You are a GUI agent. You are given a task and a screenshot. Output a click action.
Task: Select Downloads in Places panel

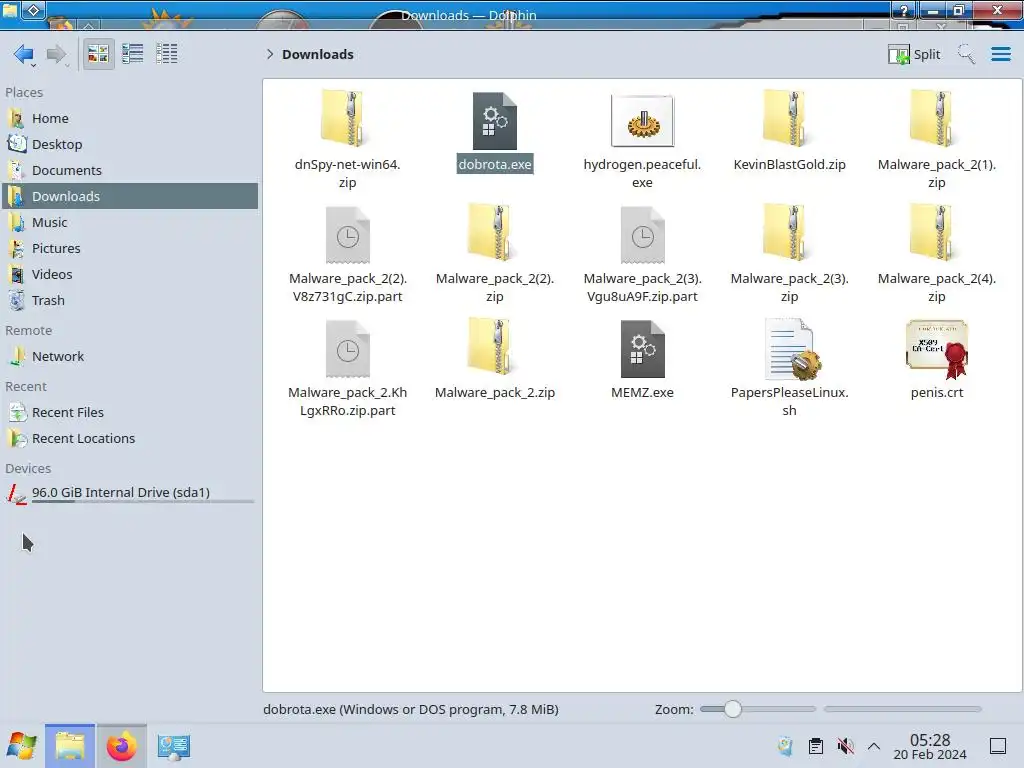(130, 197)
